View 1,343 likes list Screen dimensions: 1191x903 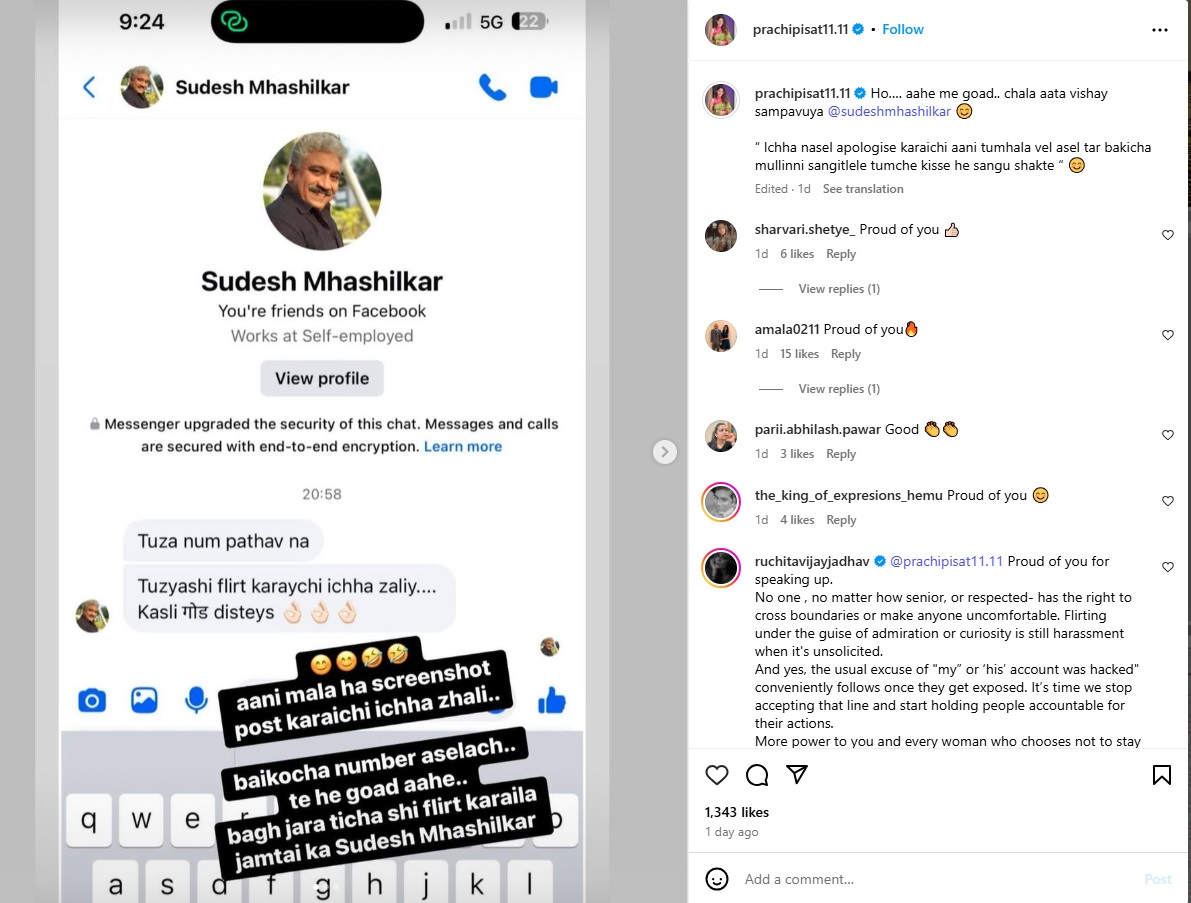pos(737,812)
